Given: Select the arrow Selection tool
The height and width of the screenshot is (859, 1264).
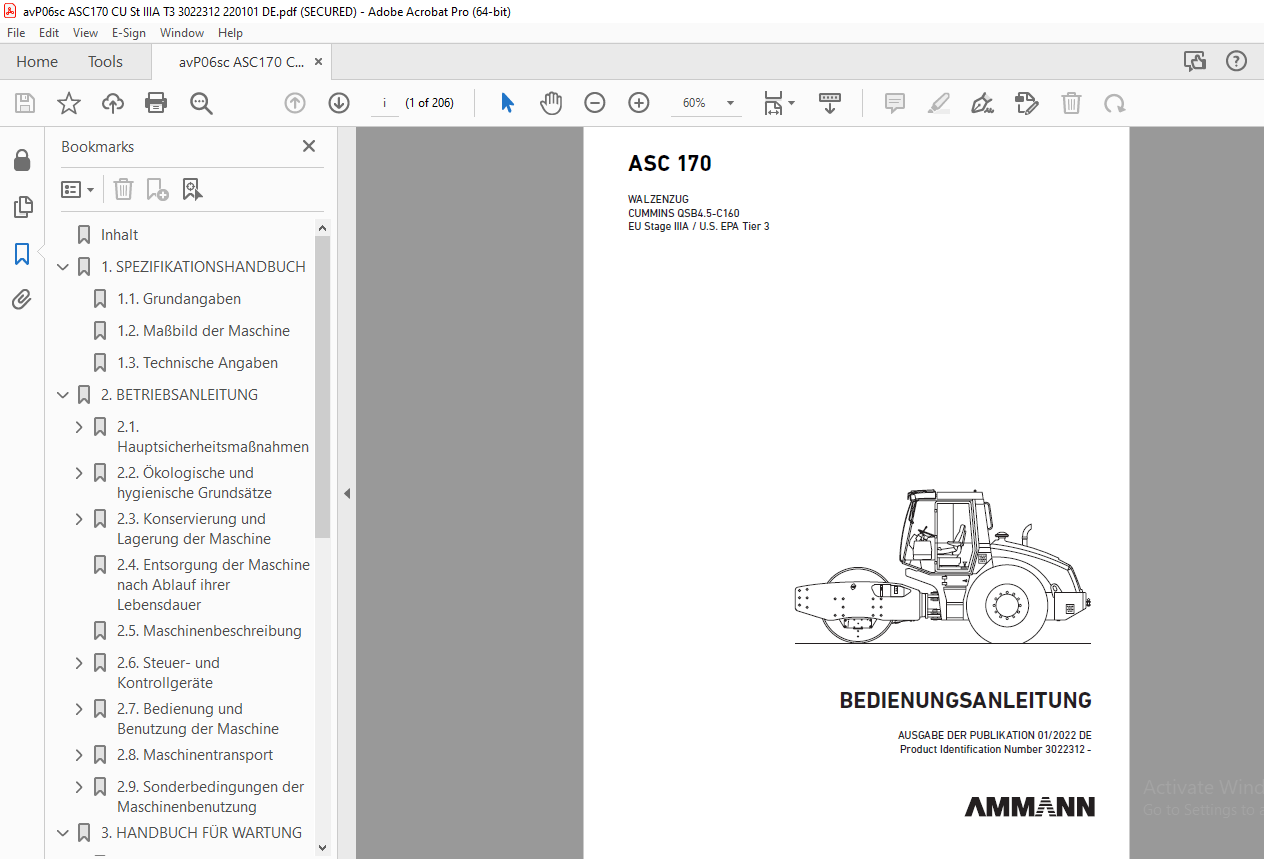Looking at the screenshot, I should click(x=507, y=103).
